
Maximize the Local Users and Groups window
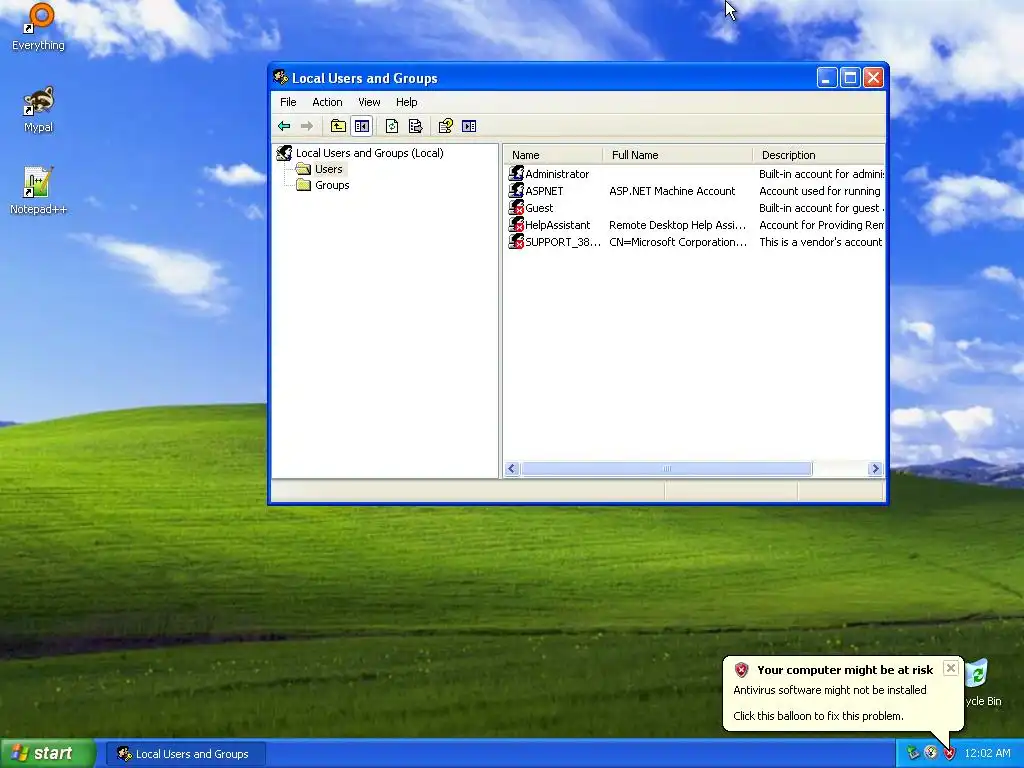pyautogui.click(x=850, y=78)
